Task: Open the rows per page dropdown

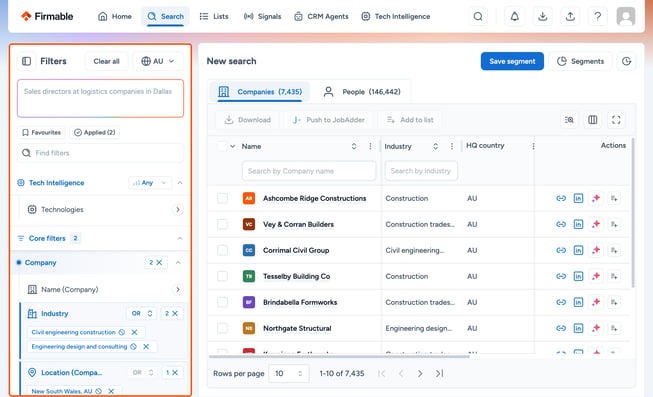Action: [x=289, y=373]
